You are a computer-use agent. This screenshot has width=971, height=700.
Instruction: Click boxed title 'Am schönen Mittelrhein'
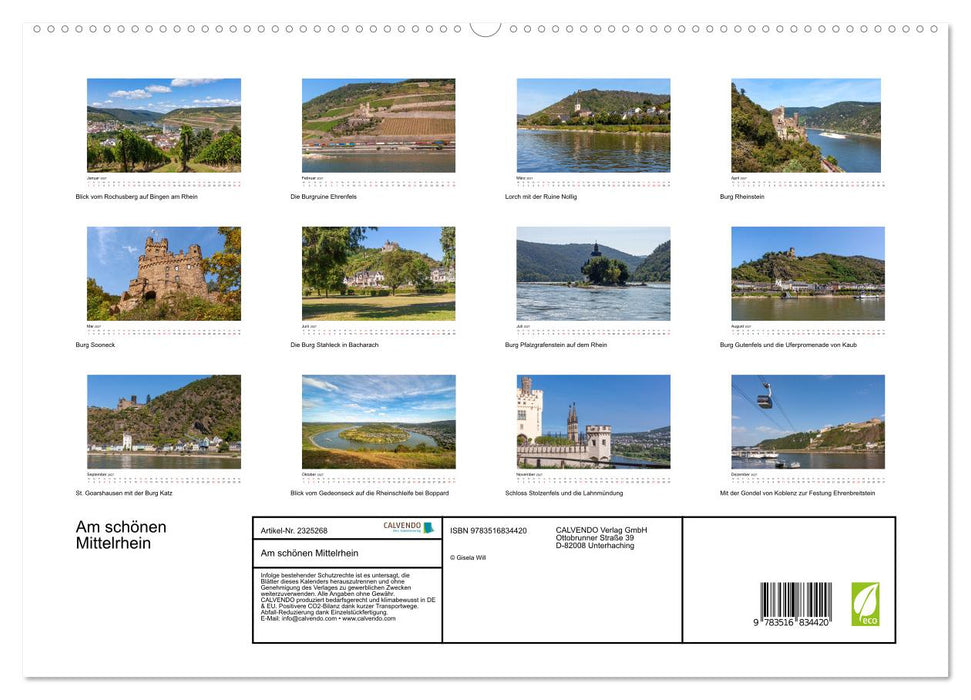tap(309, 553)
